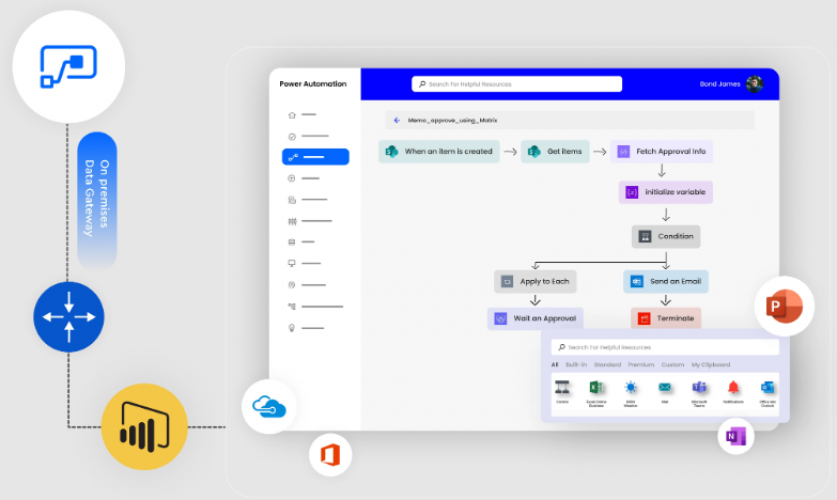Click the Power Automation title

coord(313,84)
